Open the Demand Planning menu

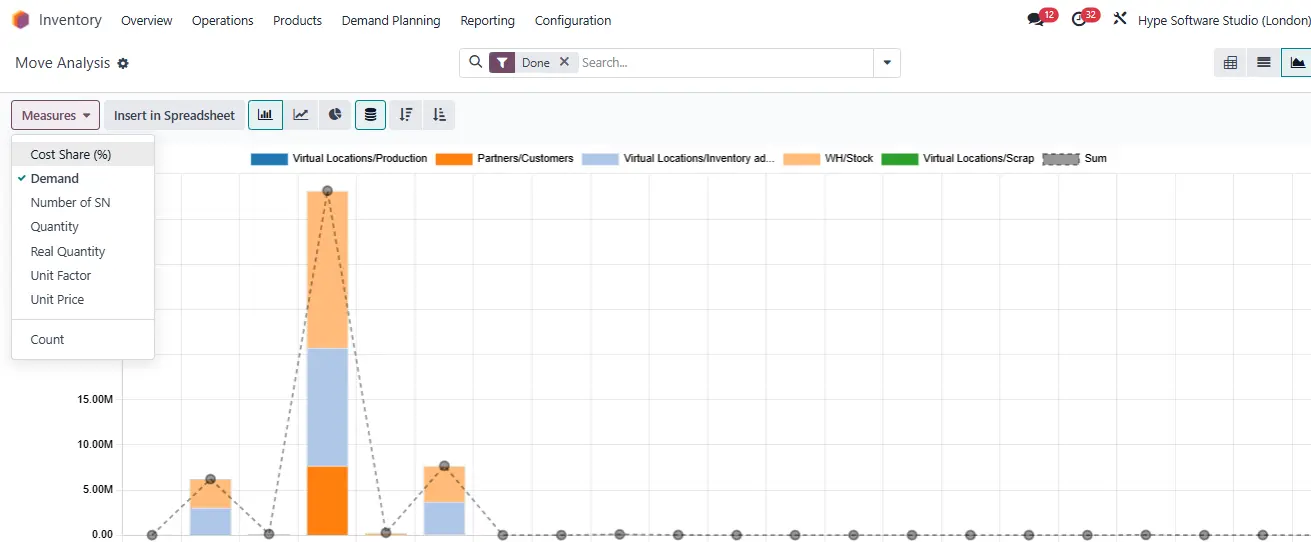[x=391, y=20]
